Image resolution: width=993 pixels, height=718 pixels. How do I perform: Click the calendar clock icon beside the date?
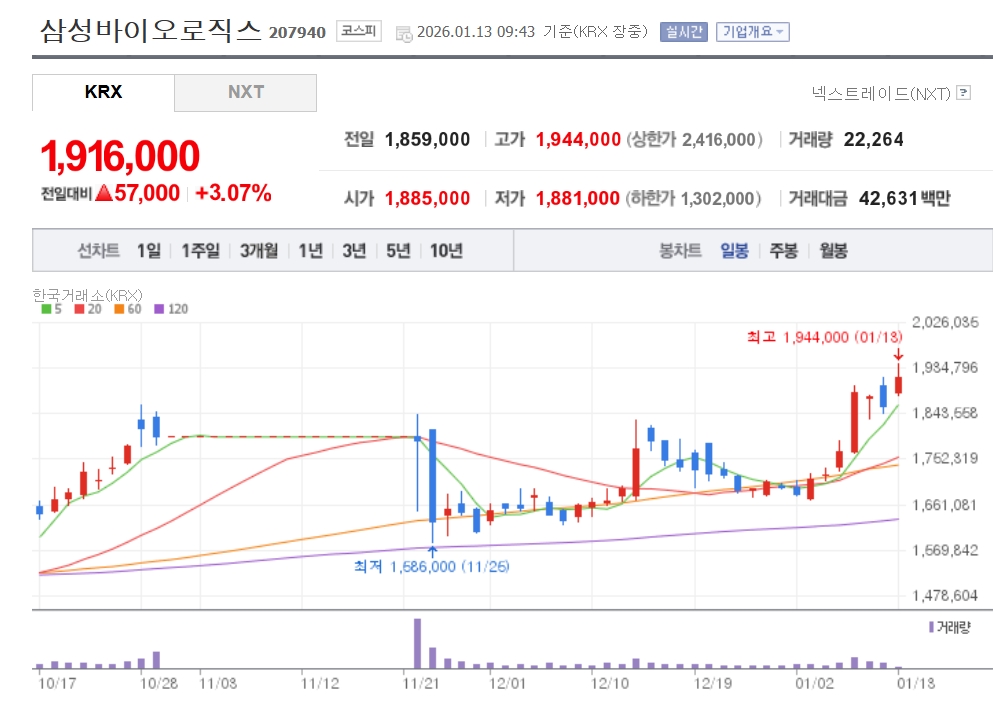click(403, 34)
